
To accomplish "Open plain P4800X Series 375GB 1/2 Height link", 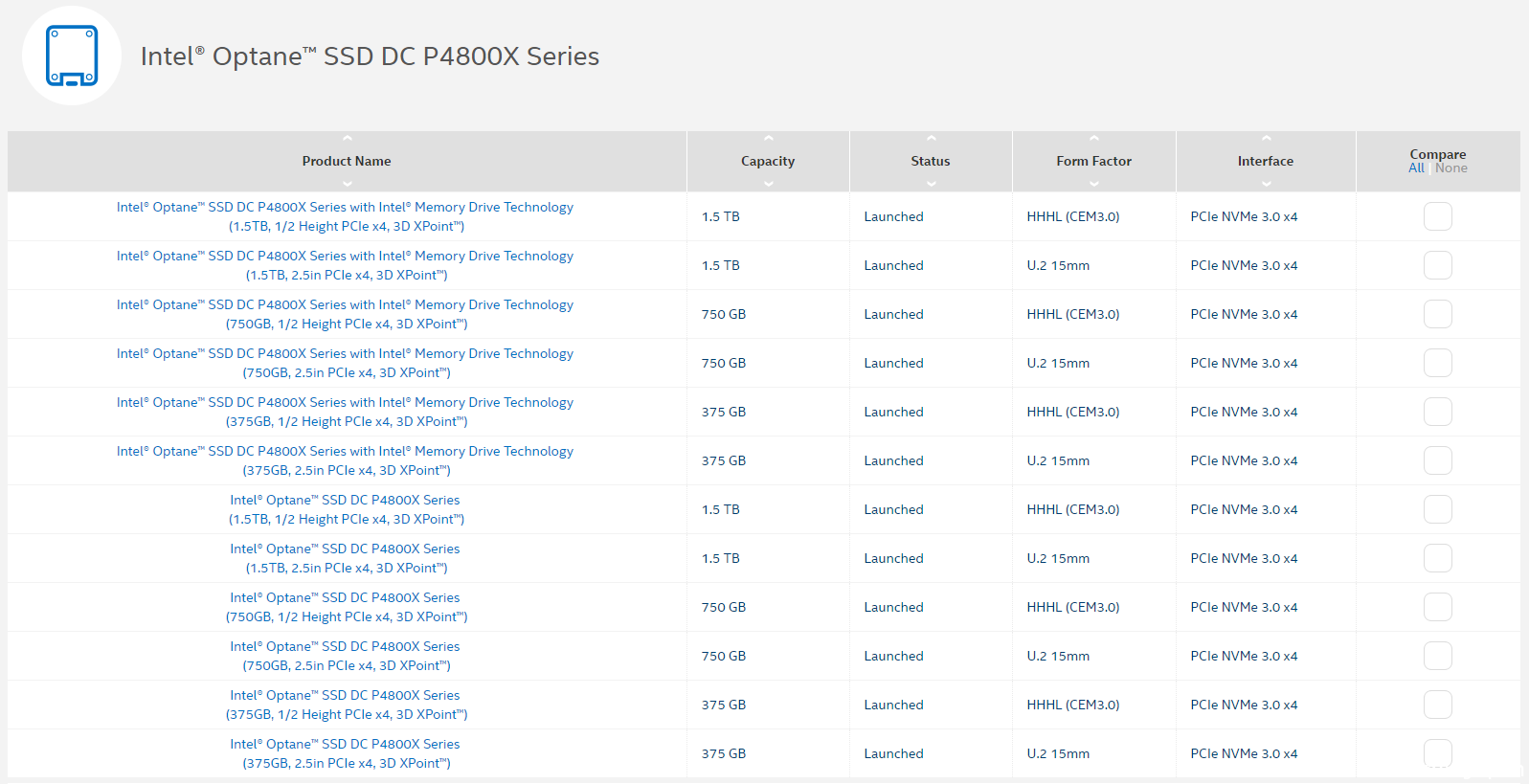I will pyautogui.click(x=346, y=705).
